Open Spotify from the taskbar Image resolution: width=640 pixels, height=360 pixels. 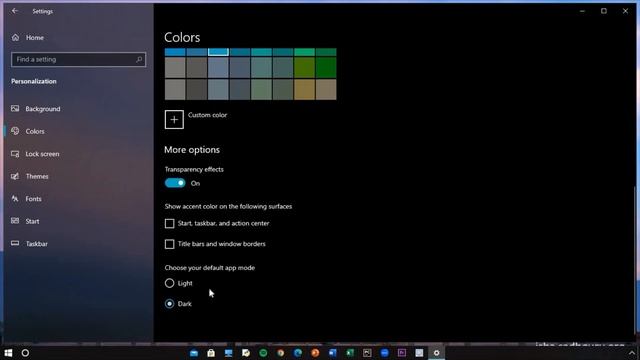(x=263, y=353)
